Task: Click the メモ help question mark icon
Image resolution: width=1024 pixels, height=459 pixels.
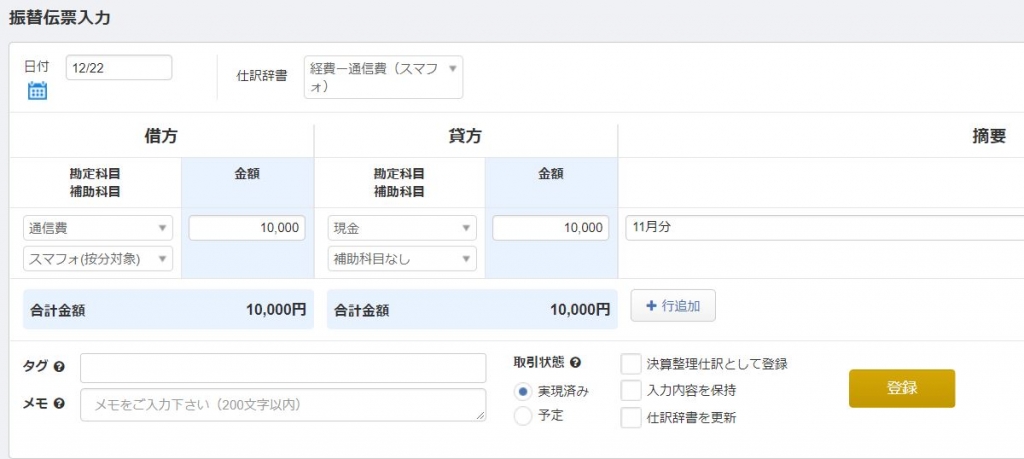Action: [59, 404]
